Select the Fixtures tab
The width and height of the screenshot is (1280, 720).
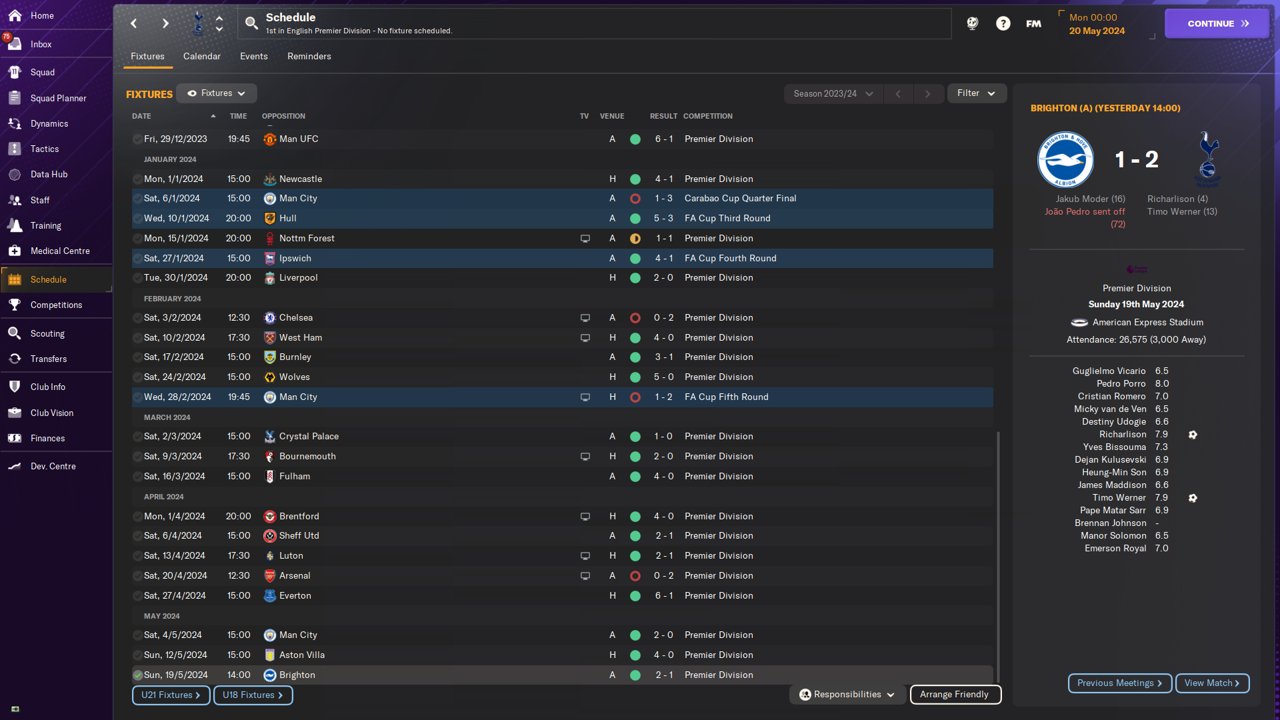click(x=148, y=56)
